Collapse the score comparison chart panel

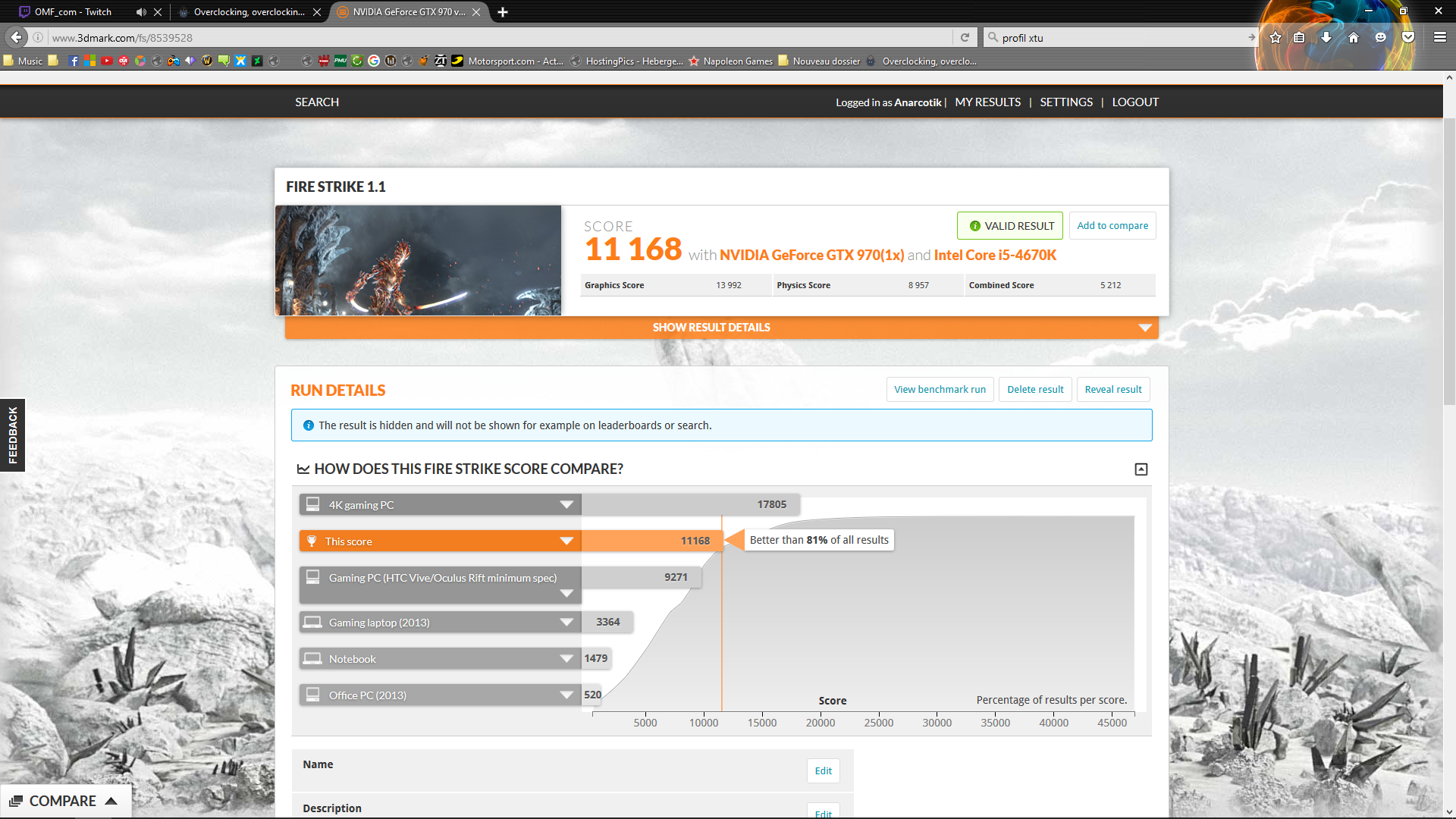click(1141, 469)
